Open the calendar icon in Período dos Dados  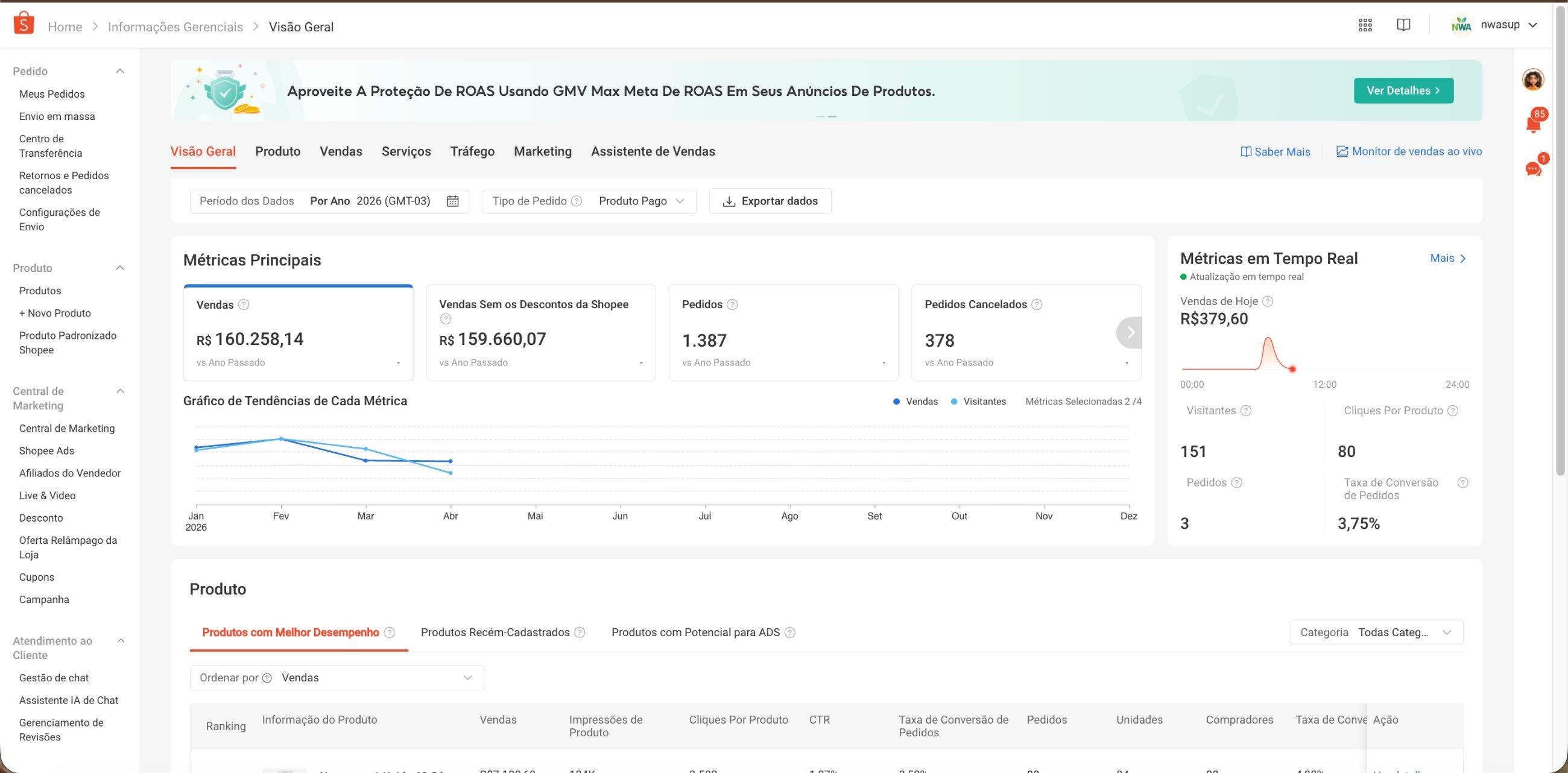(x=452, y=201)
